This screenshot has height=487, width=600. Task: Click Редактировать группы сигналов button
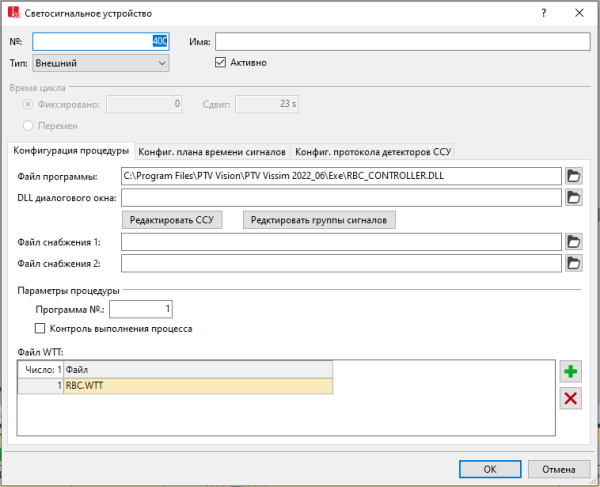click(x=320, y=220)
